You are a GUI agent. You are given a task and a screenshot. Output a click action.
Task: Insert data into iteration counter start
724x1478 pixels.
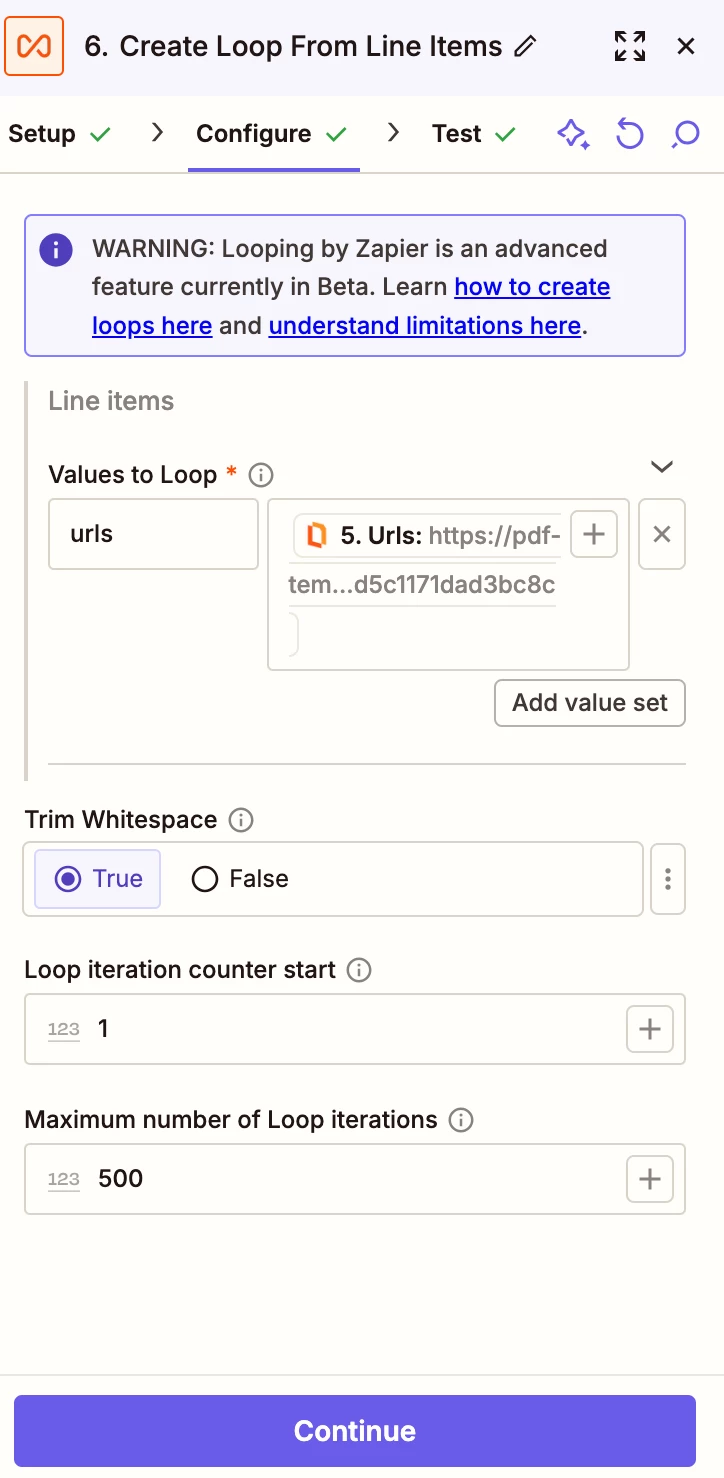[650, 1029]
